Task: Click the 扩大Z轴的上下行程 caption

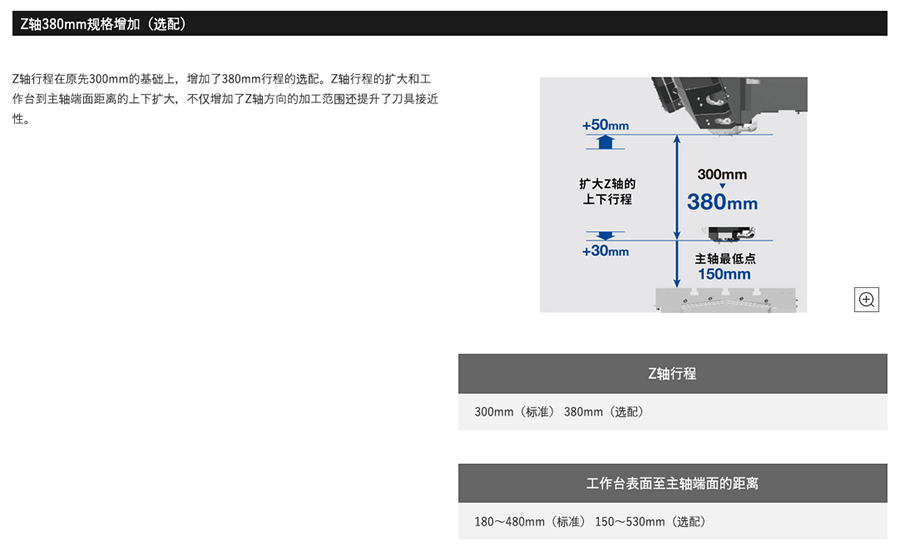Action: pyautogui.click(x=607, y=191)
